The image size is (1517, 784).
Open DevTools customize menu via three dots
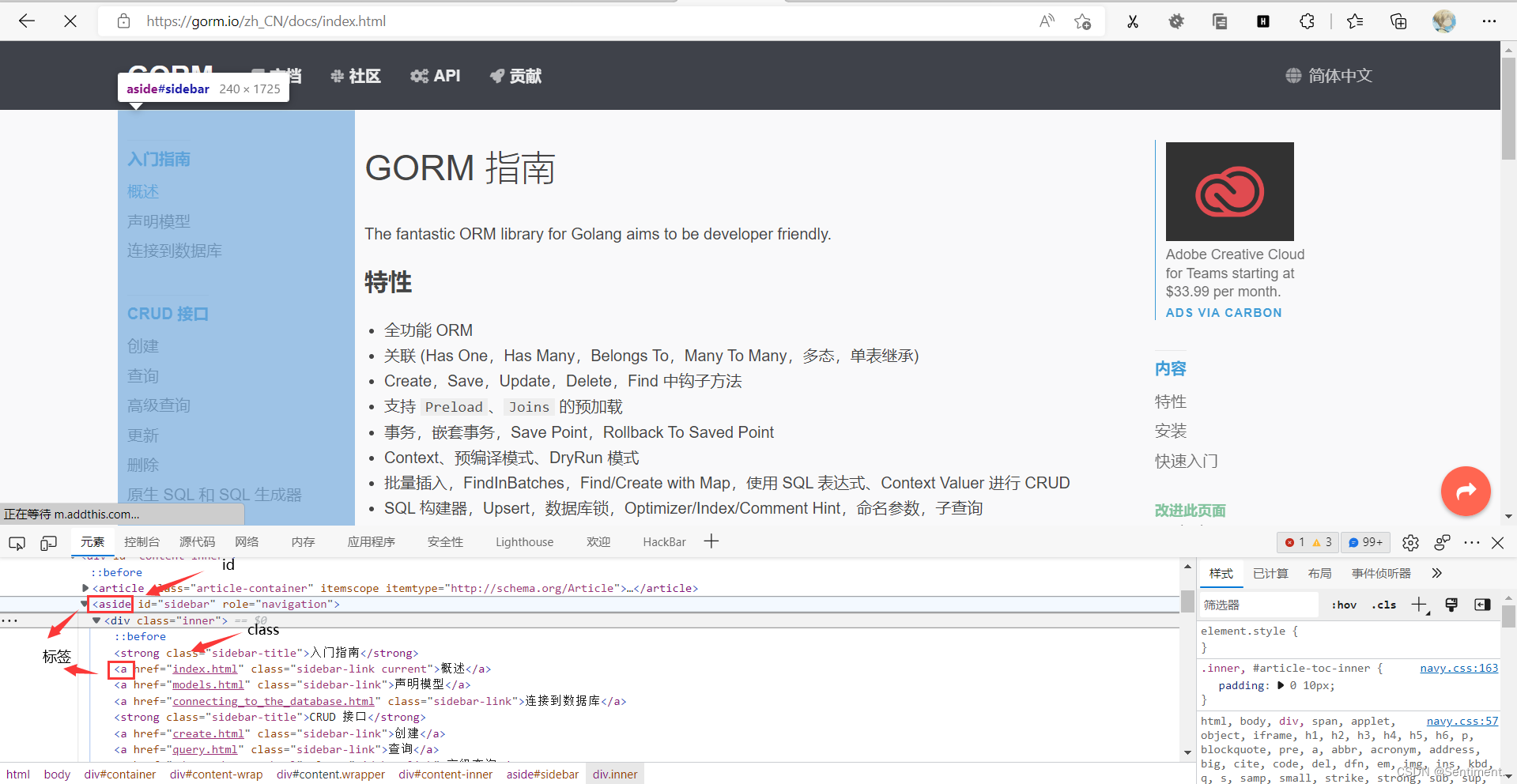1472,542
